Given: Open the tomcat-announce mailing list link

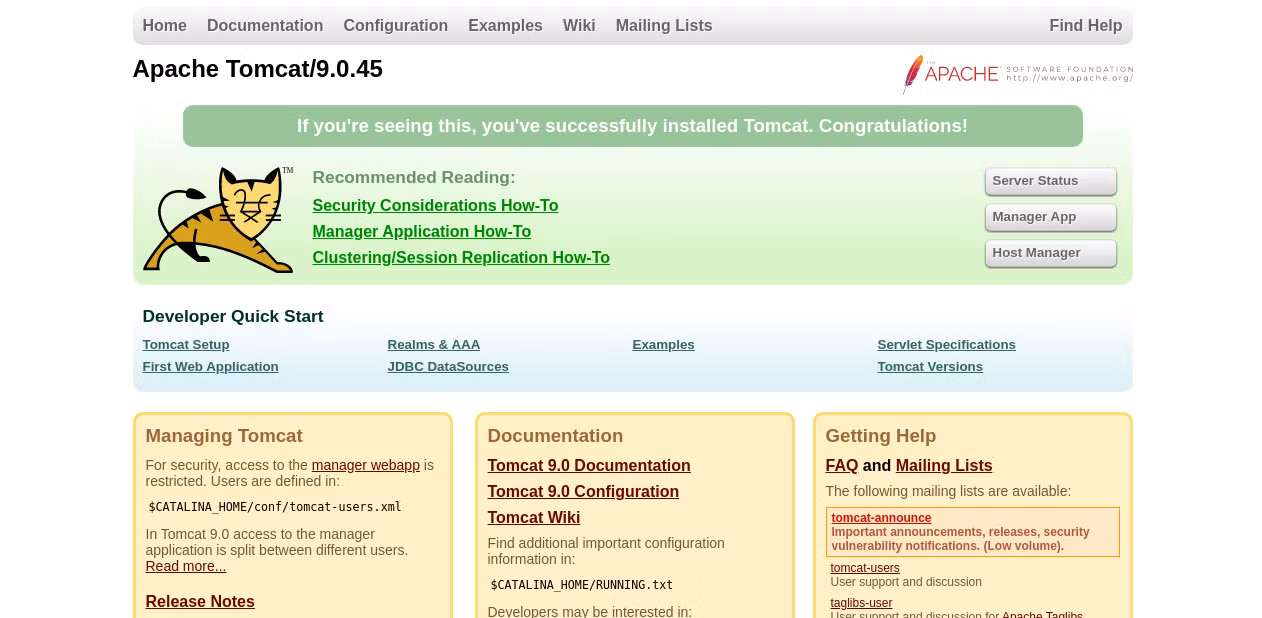Looking at the screenshot, I should pyautogui.click(x=881, y=518).
